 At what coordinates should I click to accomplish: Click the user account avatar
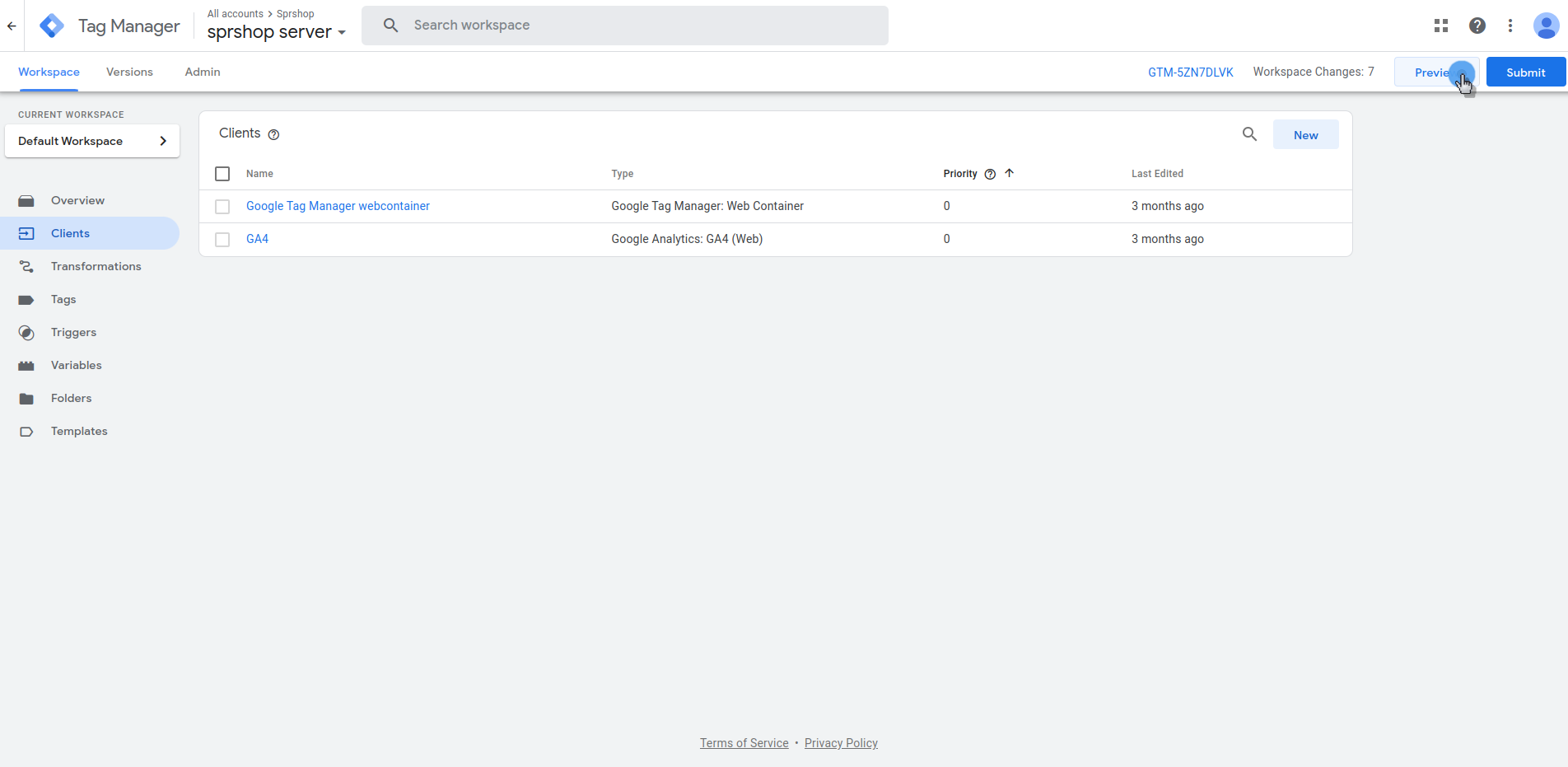coord(1545,26)
